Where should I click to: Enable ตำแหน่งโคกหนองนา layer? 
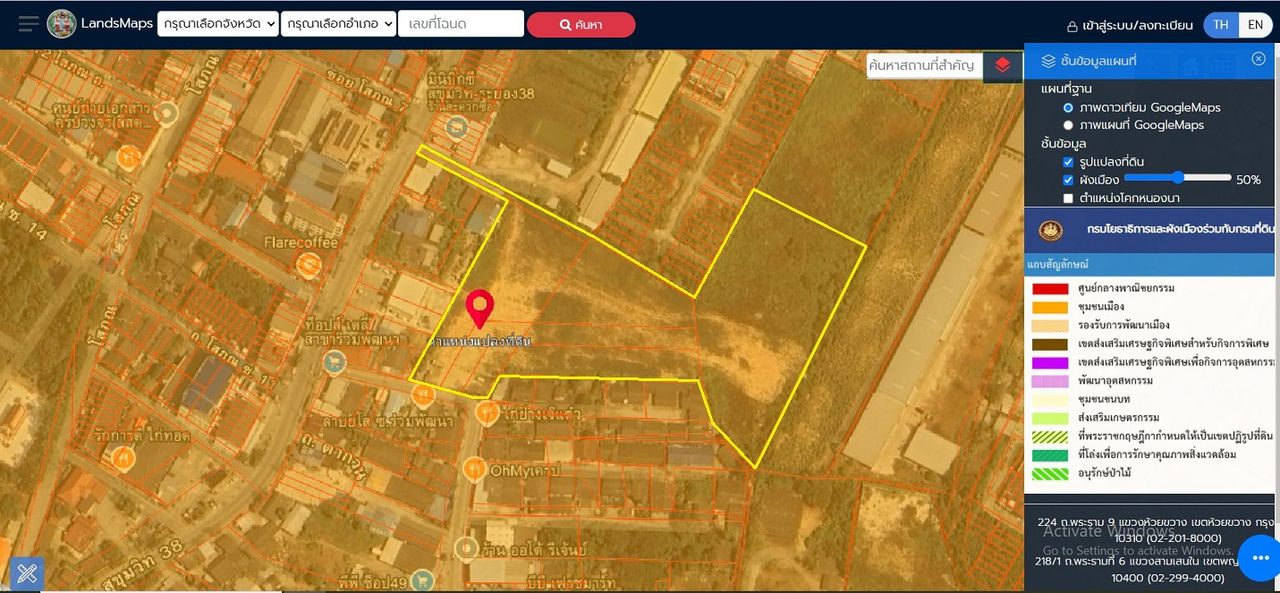pyautogui.click(x=1068, y=198)
